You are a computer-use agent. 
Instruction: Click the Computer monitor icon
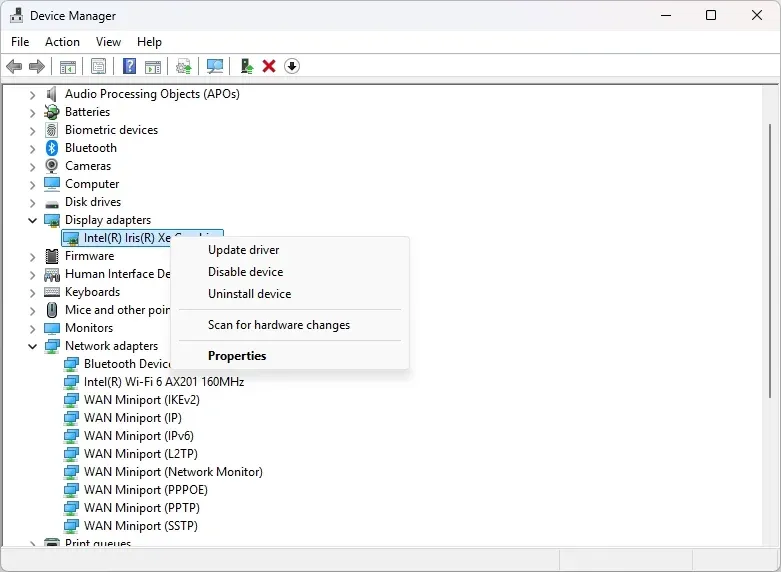click(52, 184)
